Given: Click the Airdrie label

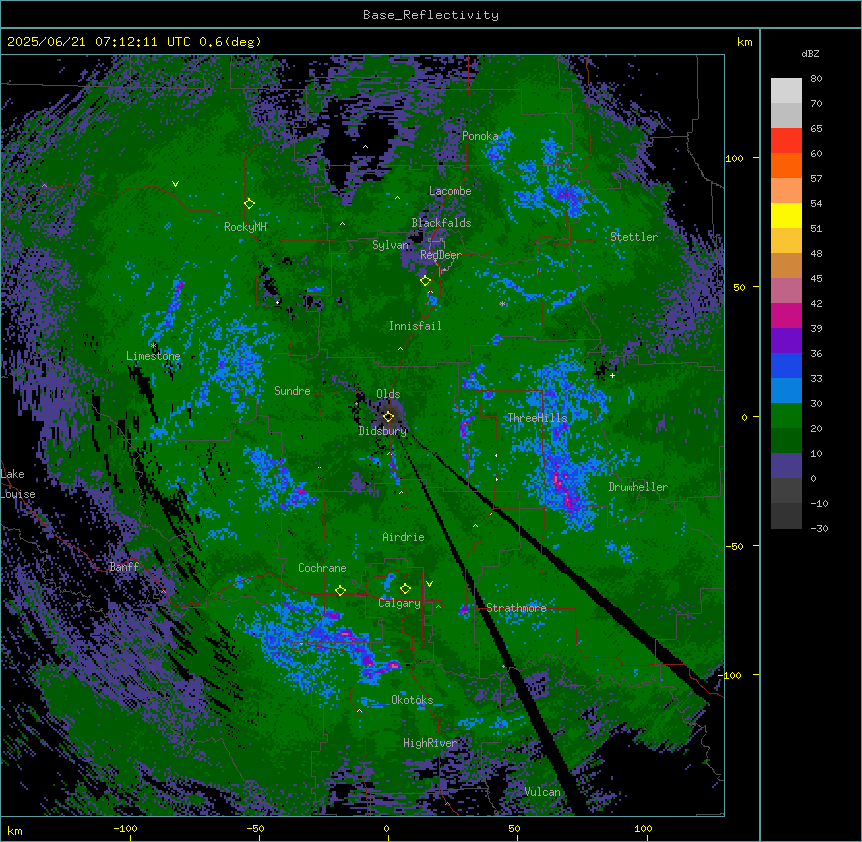Looking at the screenshot, I should pos(403,537).
